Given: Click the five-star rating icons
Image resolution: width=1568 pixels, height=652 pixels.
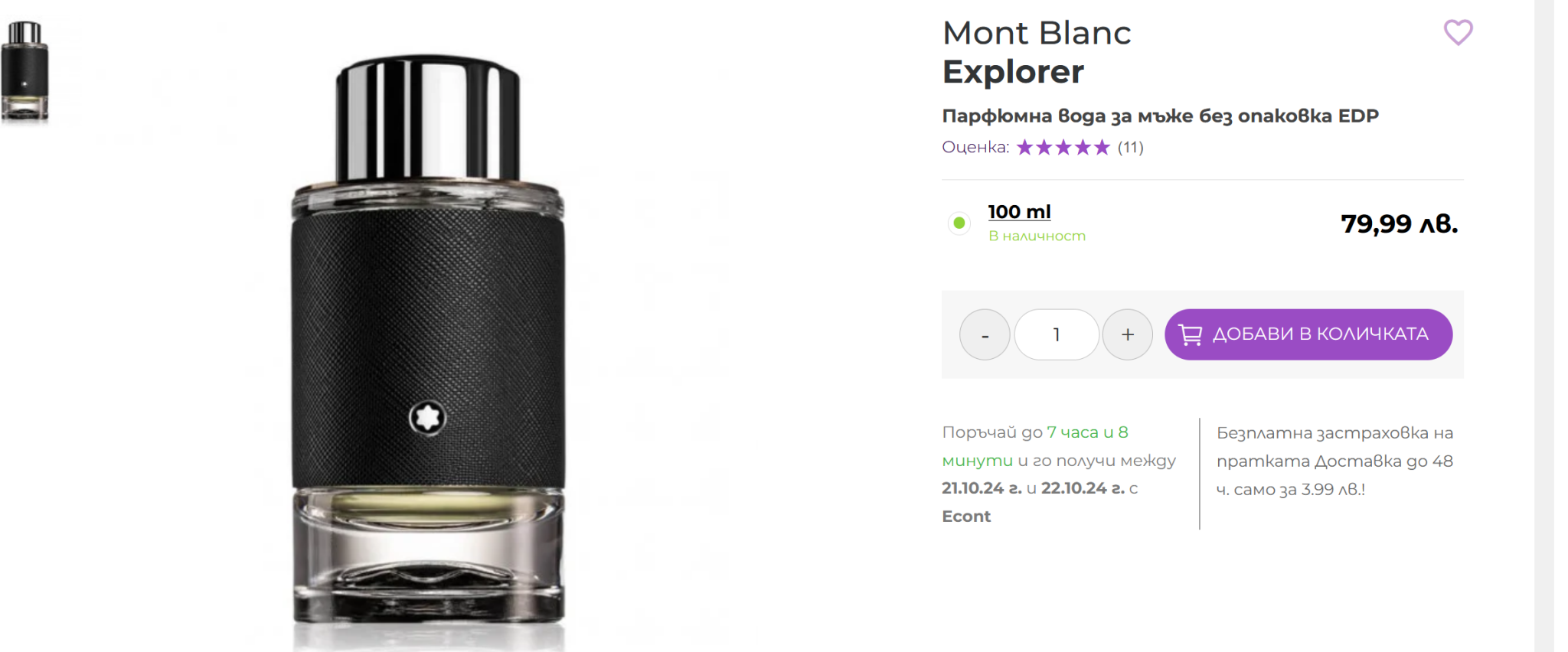Looking at the screenshot, I should (1063, 147).
